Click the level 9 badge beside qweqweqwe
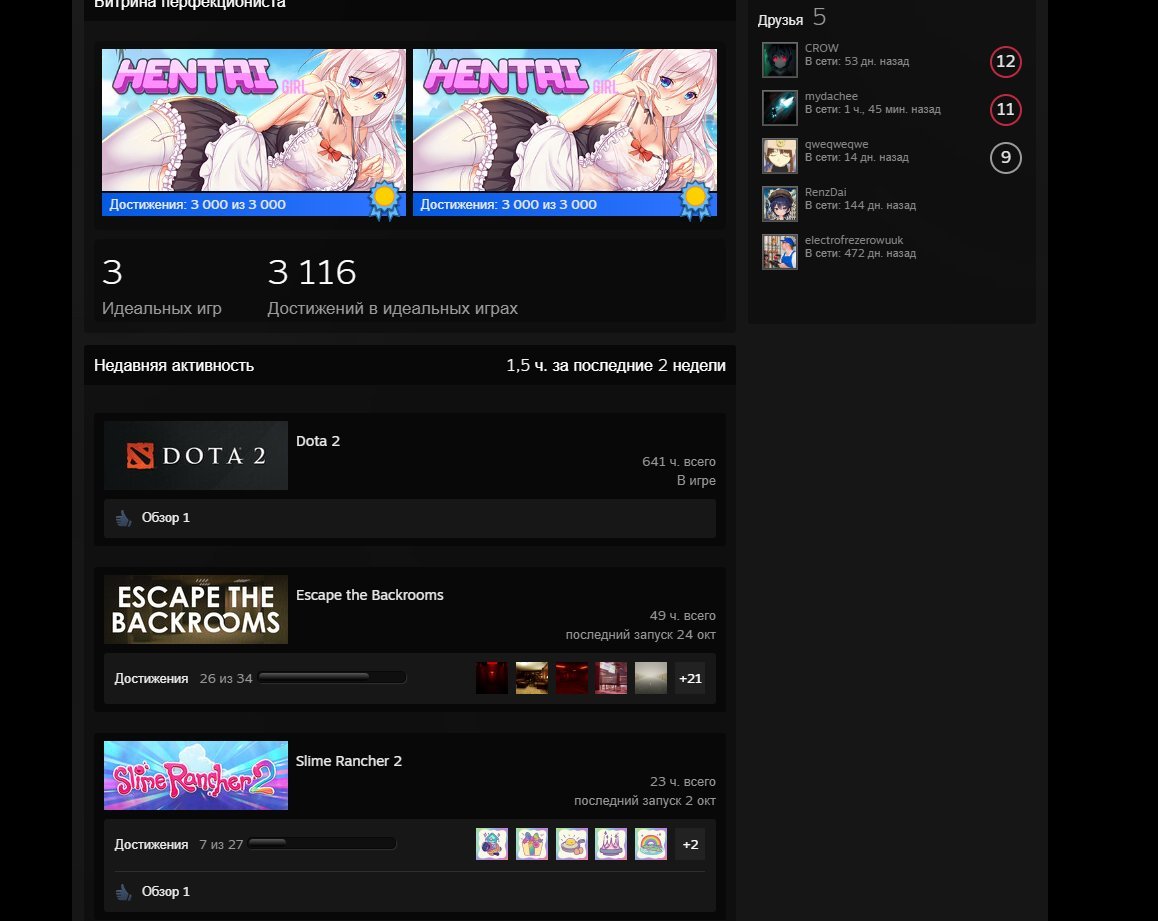 click(x=1005, y=158)
